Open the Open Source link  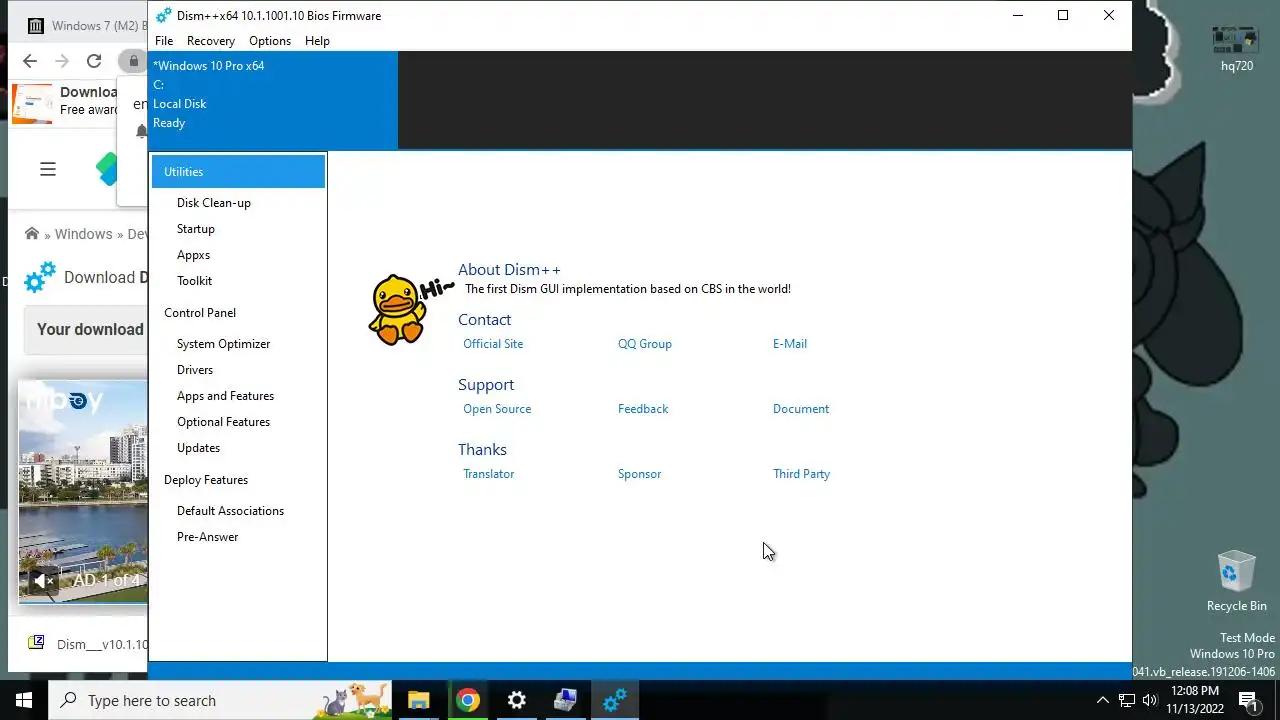[497, 409]
